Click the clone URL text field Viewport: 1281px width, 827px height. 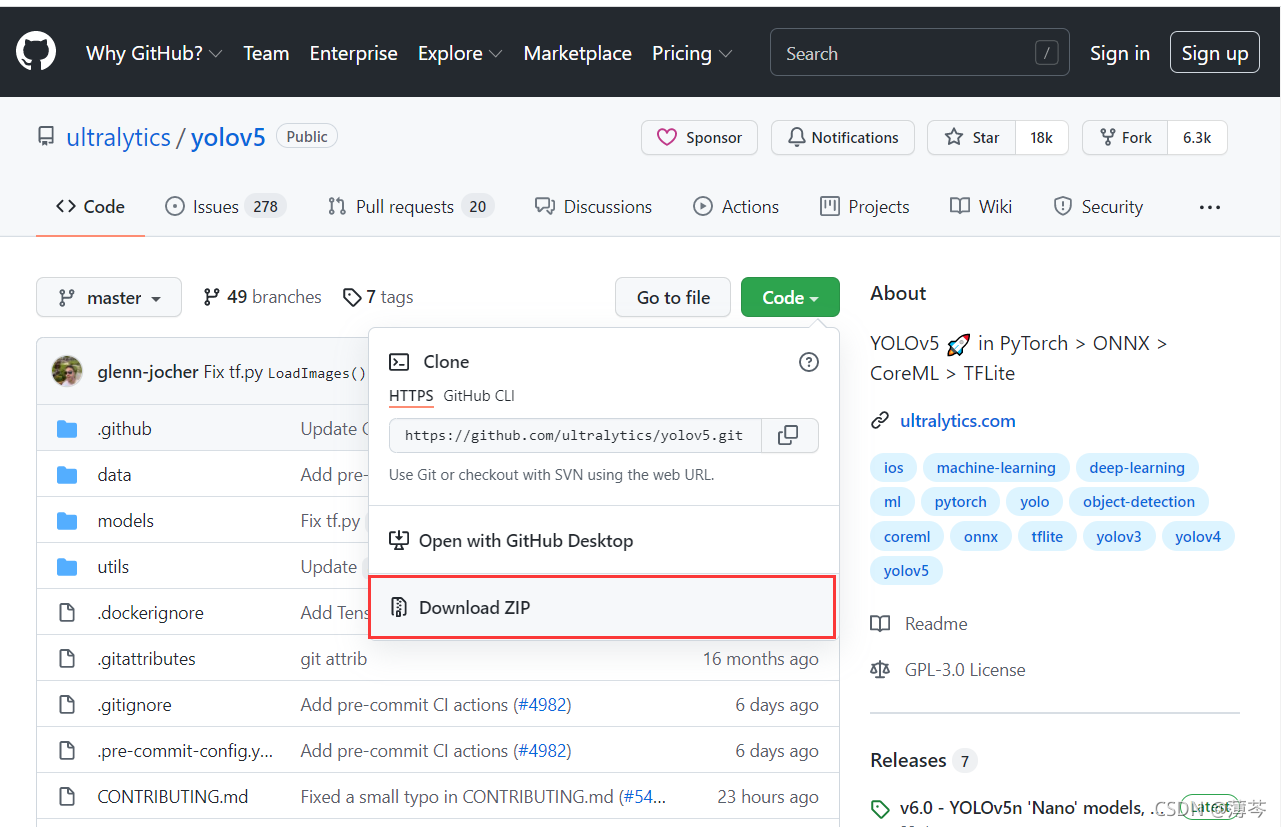point(575,435)
